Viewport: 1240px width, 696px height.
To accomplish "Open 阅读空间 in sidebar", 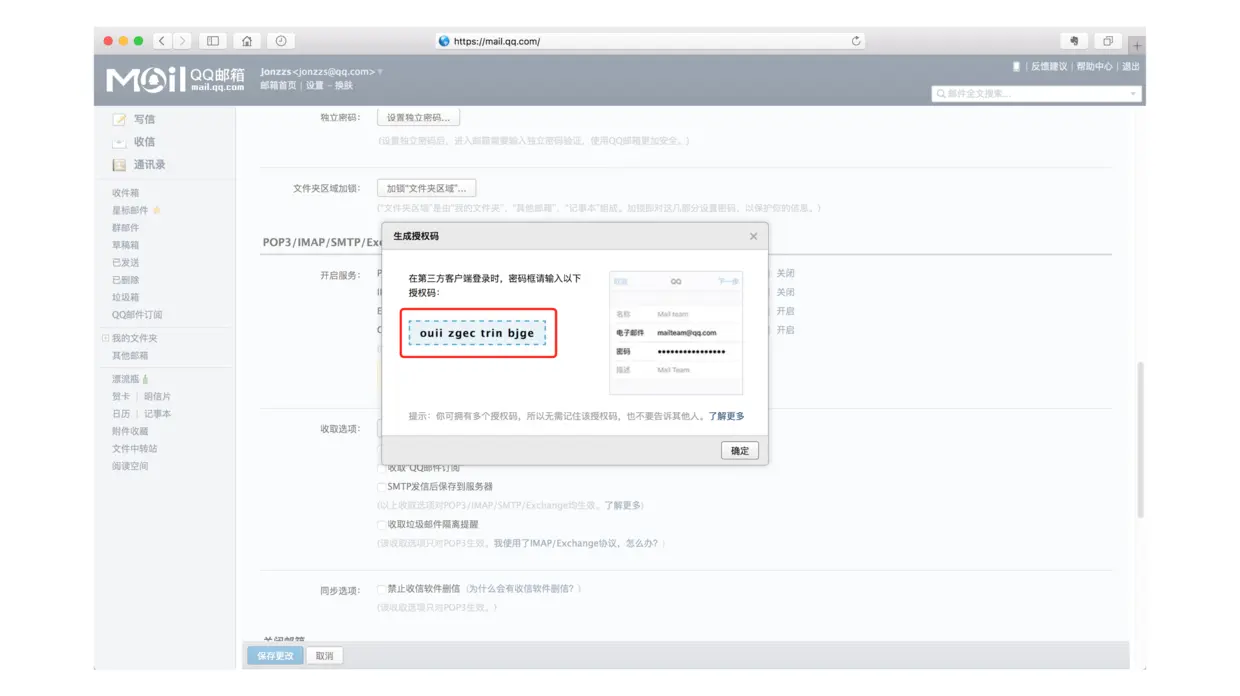I will (x=130, y=466).
